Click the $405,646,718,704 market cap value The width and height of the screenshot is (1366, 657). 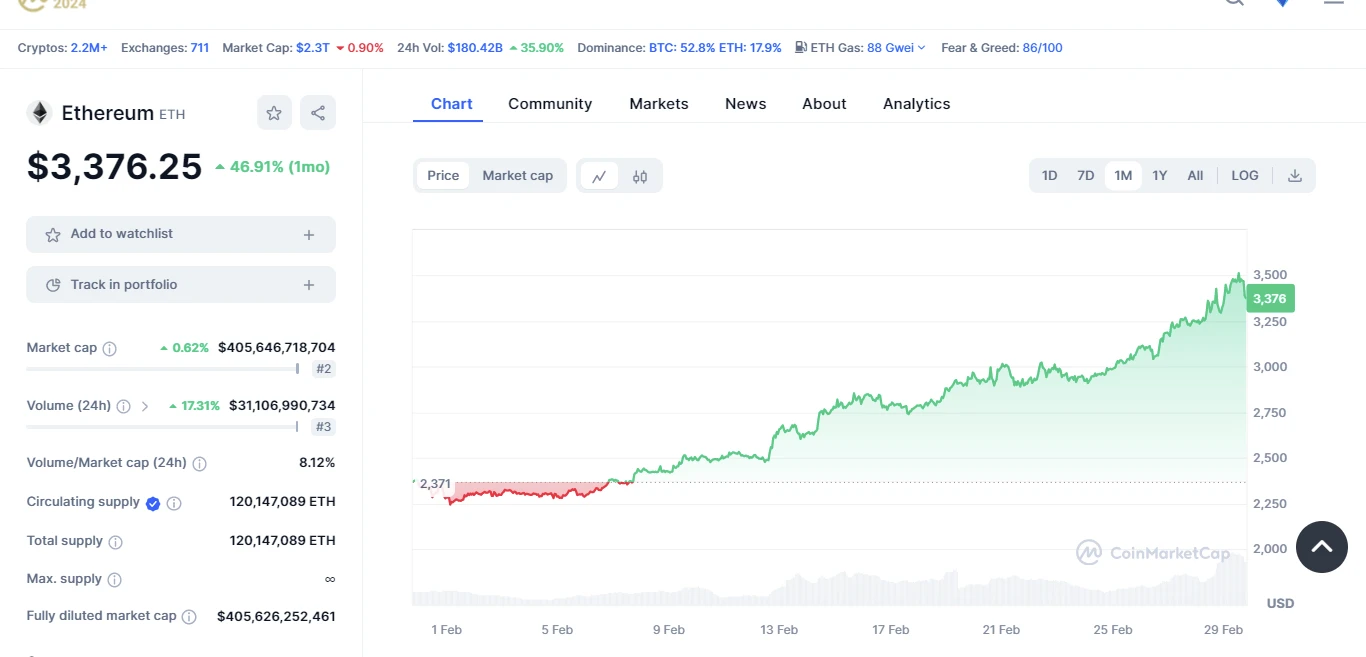click(277, 348)
